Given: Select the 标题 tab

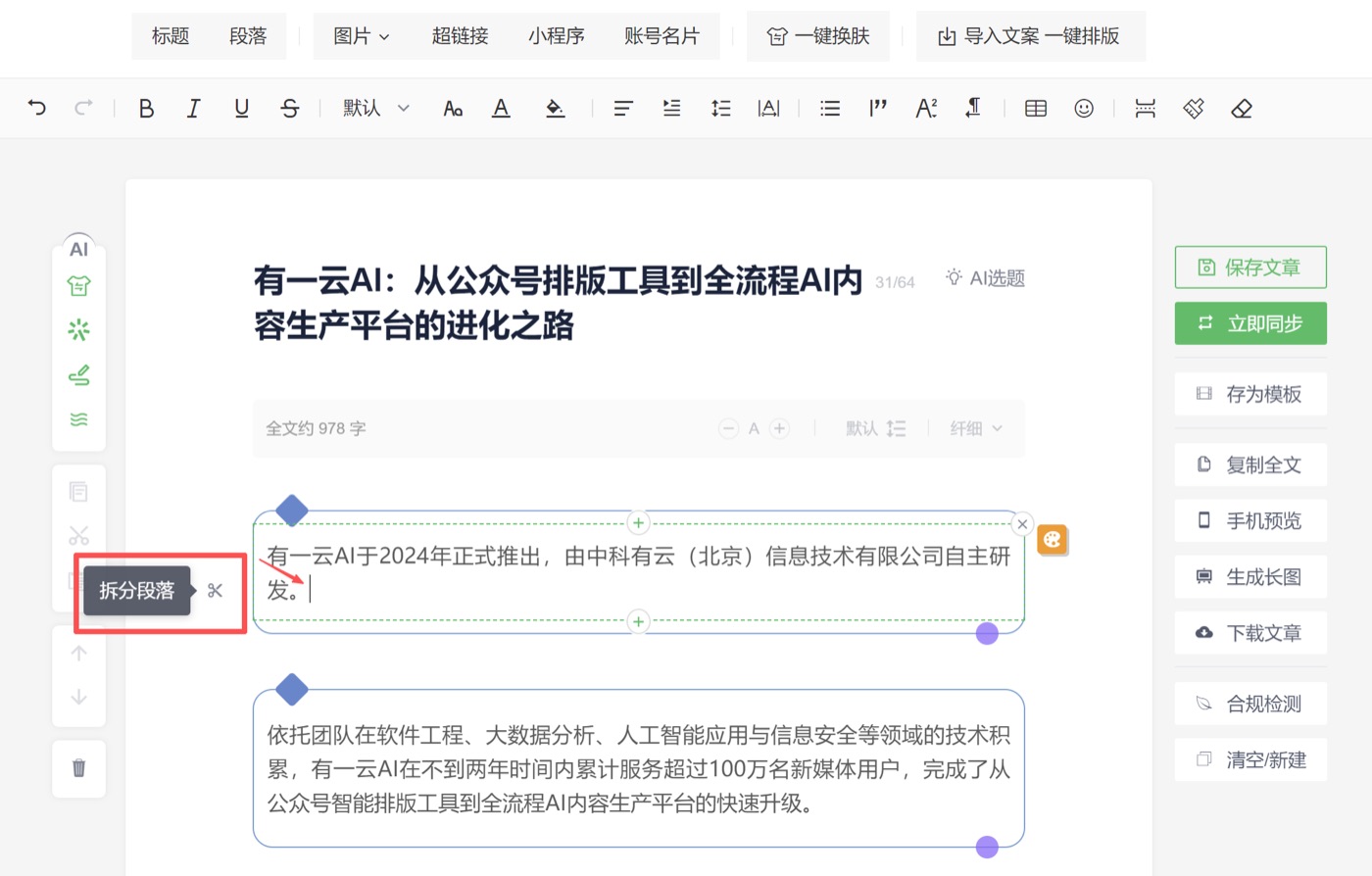Looking at the screenshot, I should click(171, 36).
